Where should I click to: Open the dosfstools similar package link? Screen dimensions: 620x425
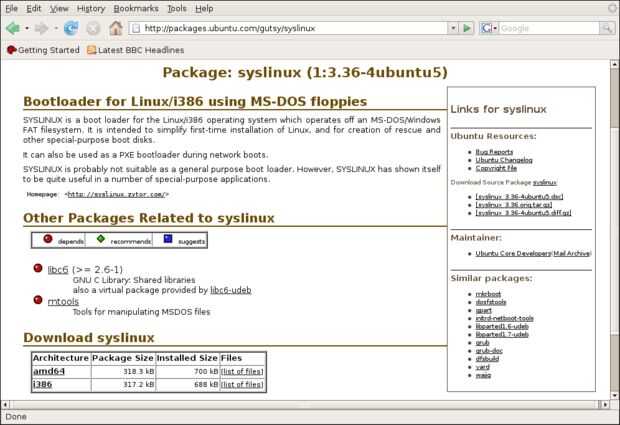click(491, 302)
